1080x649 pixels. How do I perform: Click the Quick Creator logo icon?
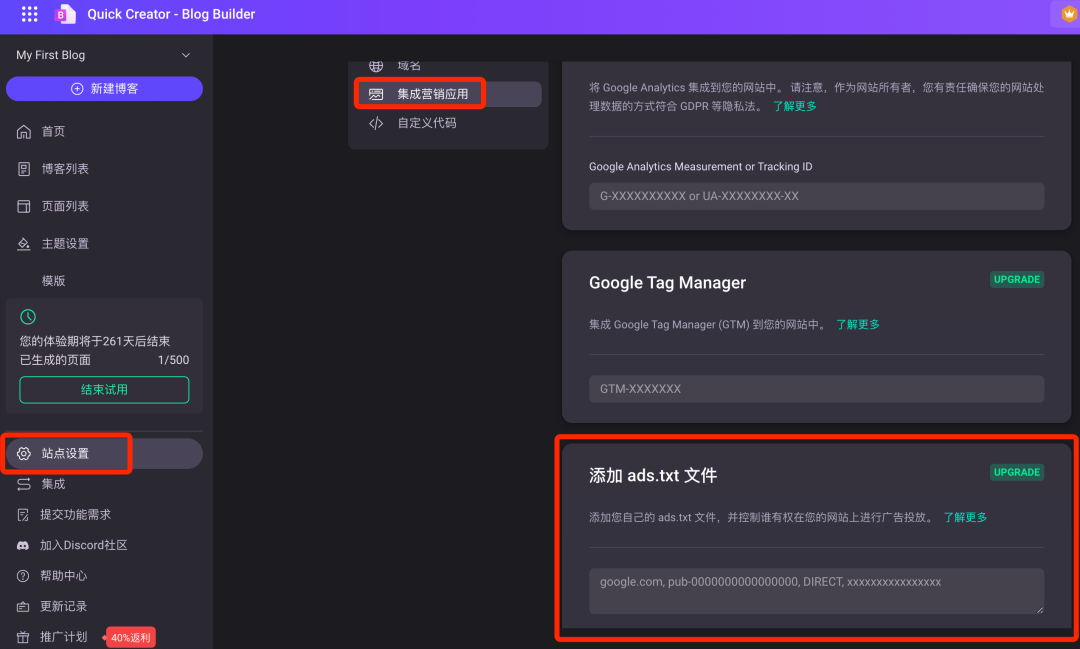[65, 14]
